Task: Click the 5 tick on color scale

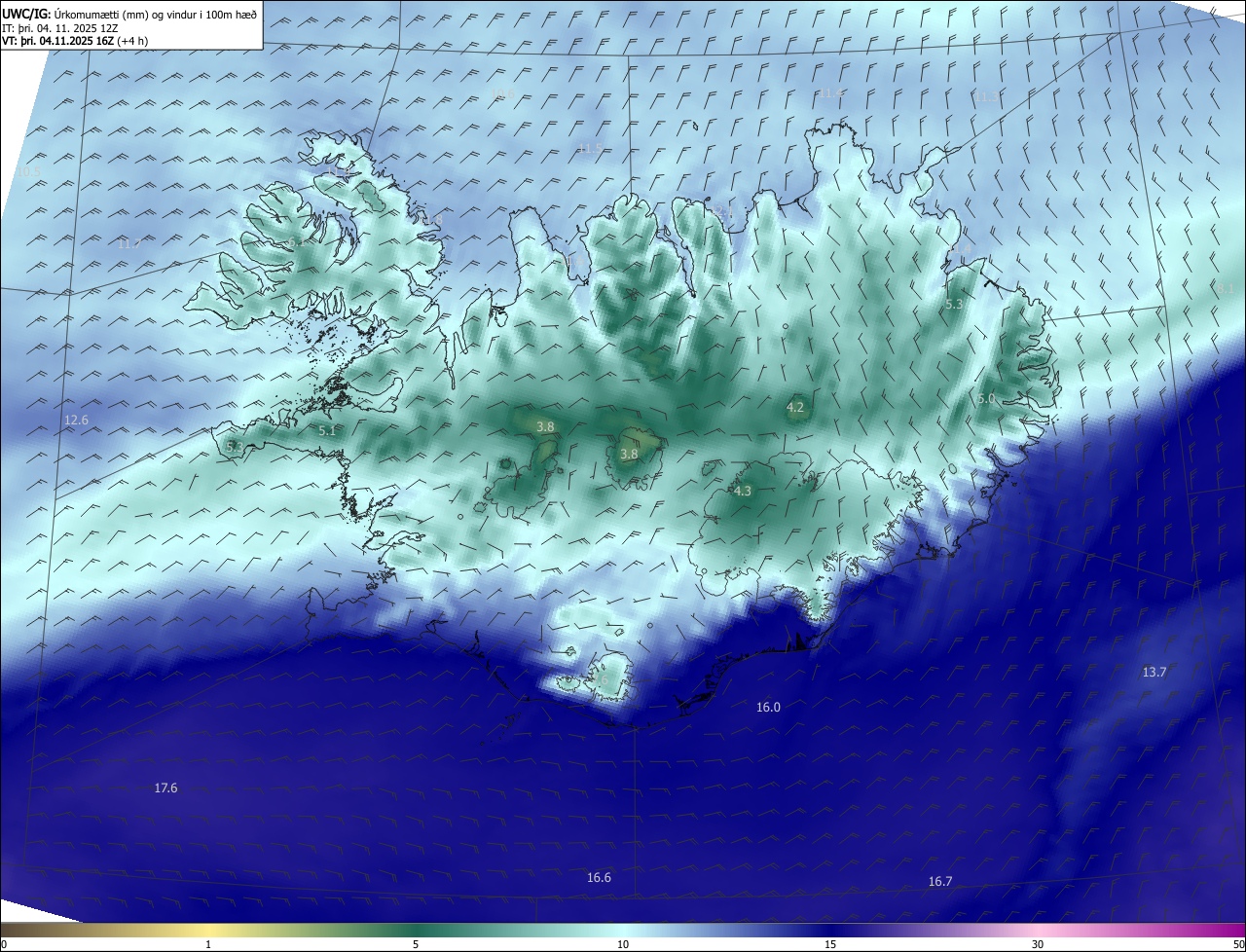Action: click(x=416, y=944)
